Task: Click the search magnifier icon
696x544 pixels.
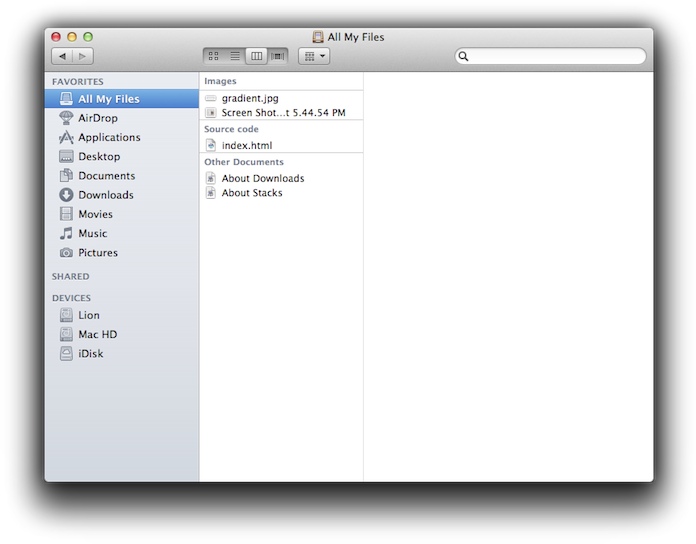Action: [x=463, y=56]
